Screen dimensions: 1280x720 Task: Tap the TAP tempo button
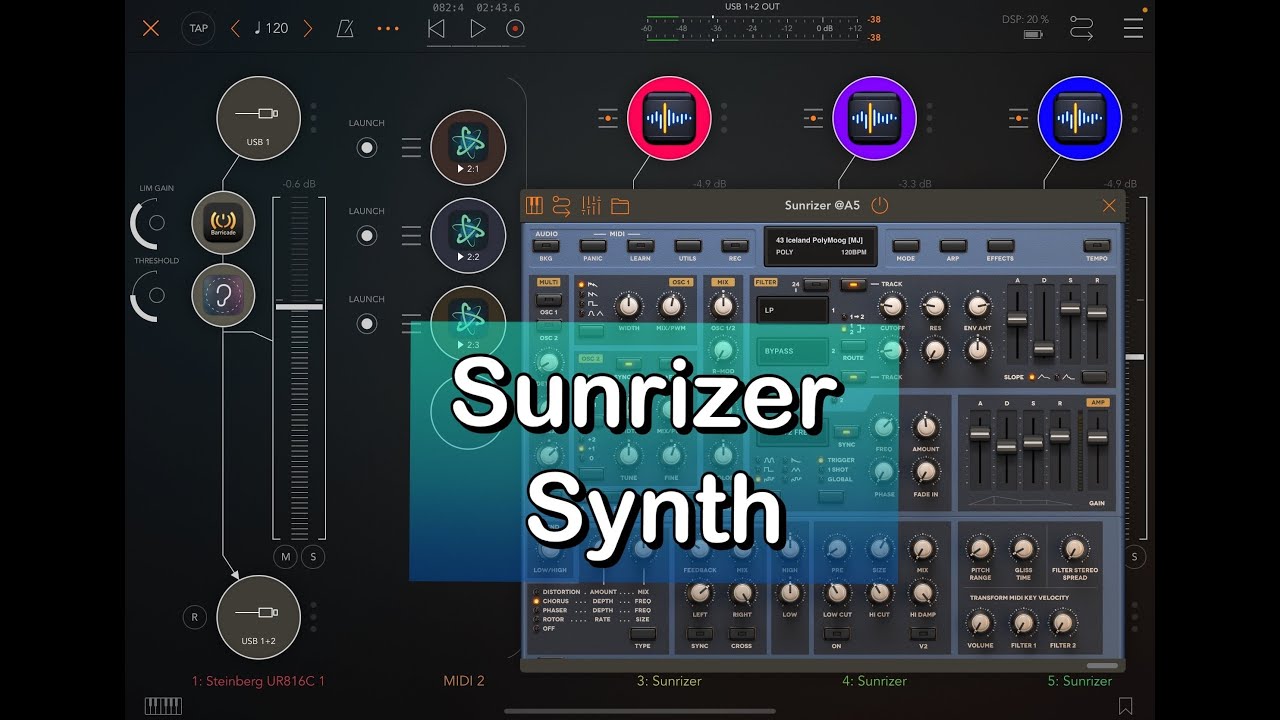199,28
